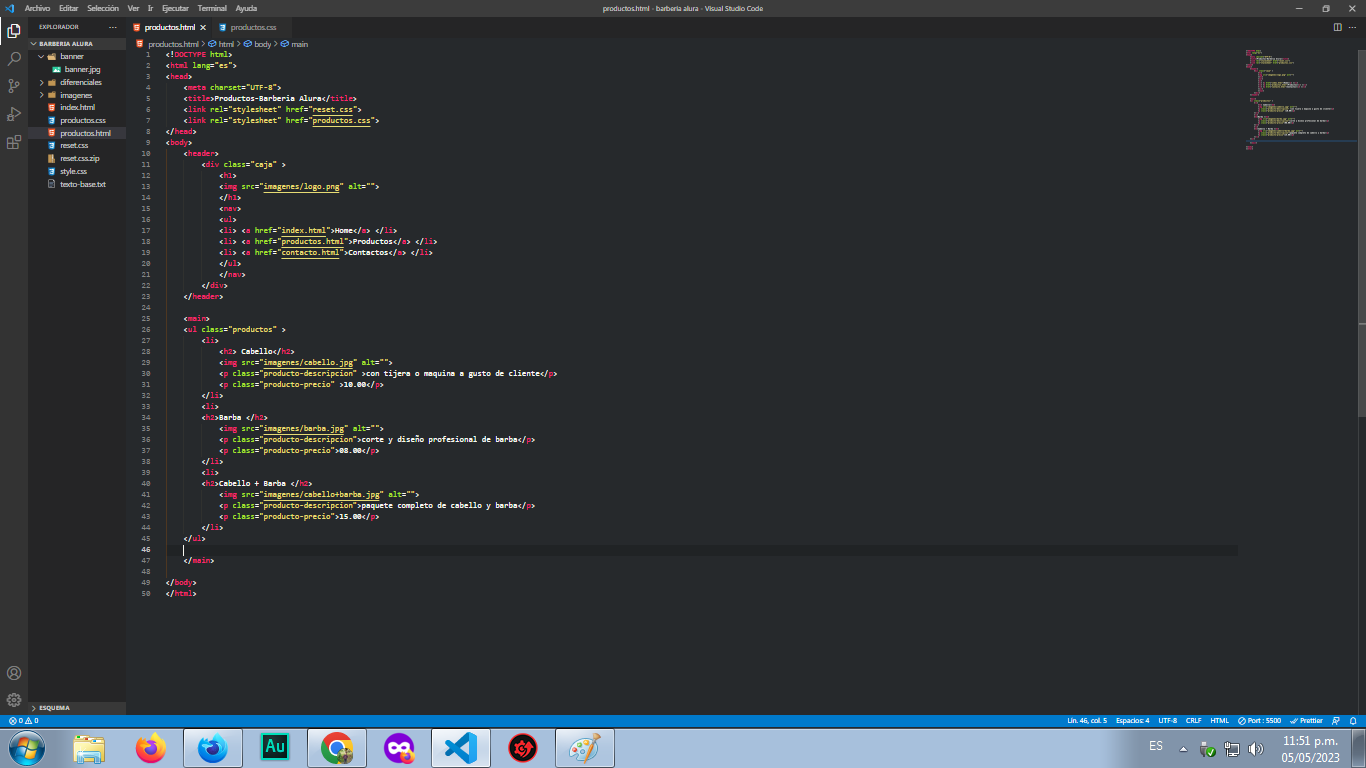
Task: Collapse the BARBERIA ALURA project section
Action: click(x=78, y=44)
